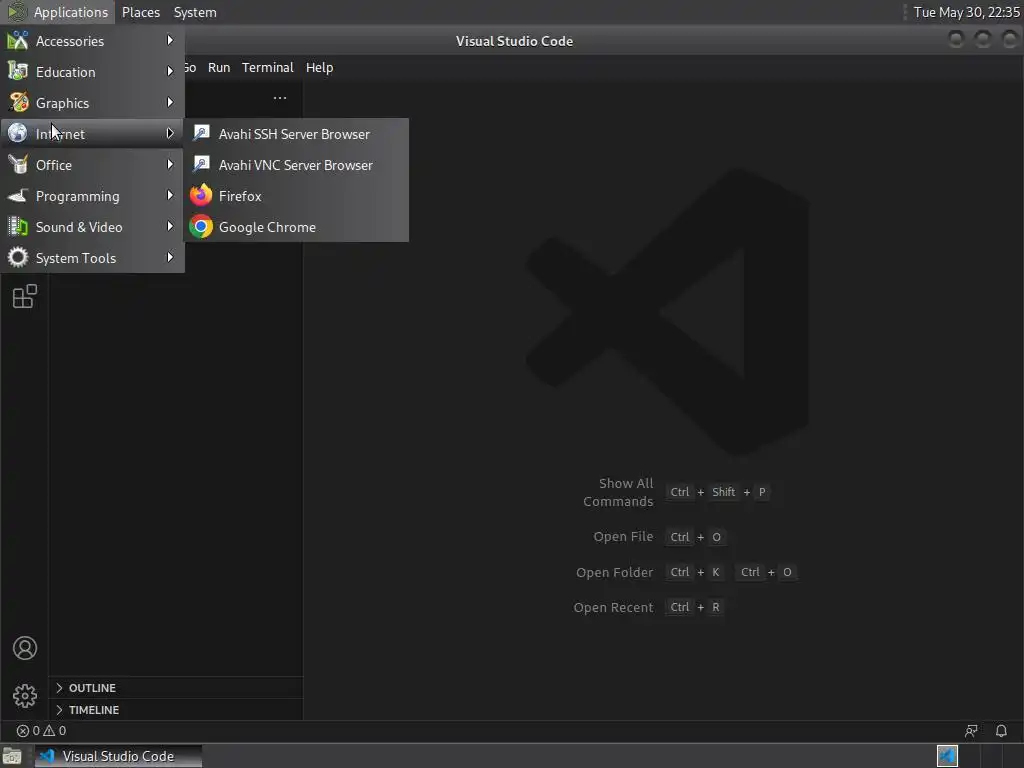Select the Avahi VNC Server Browser entry

point(296,165)
